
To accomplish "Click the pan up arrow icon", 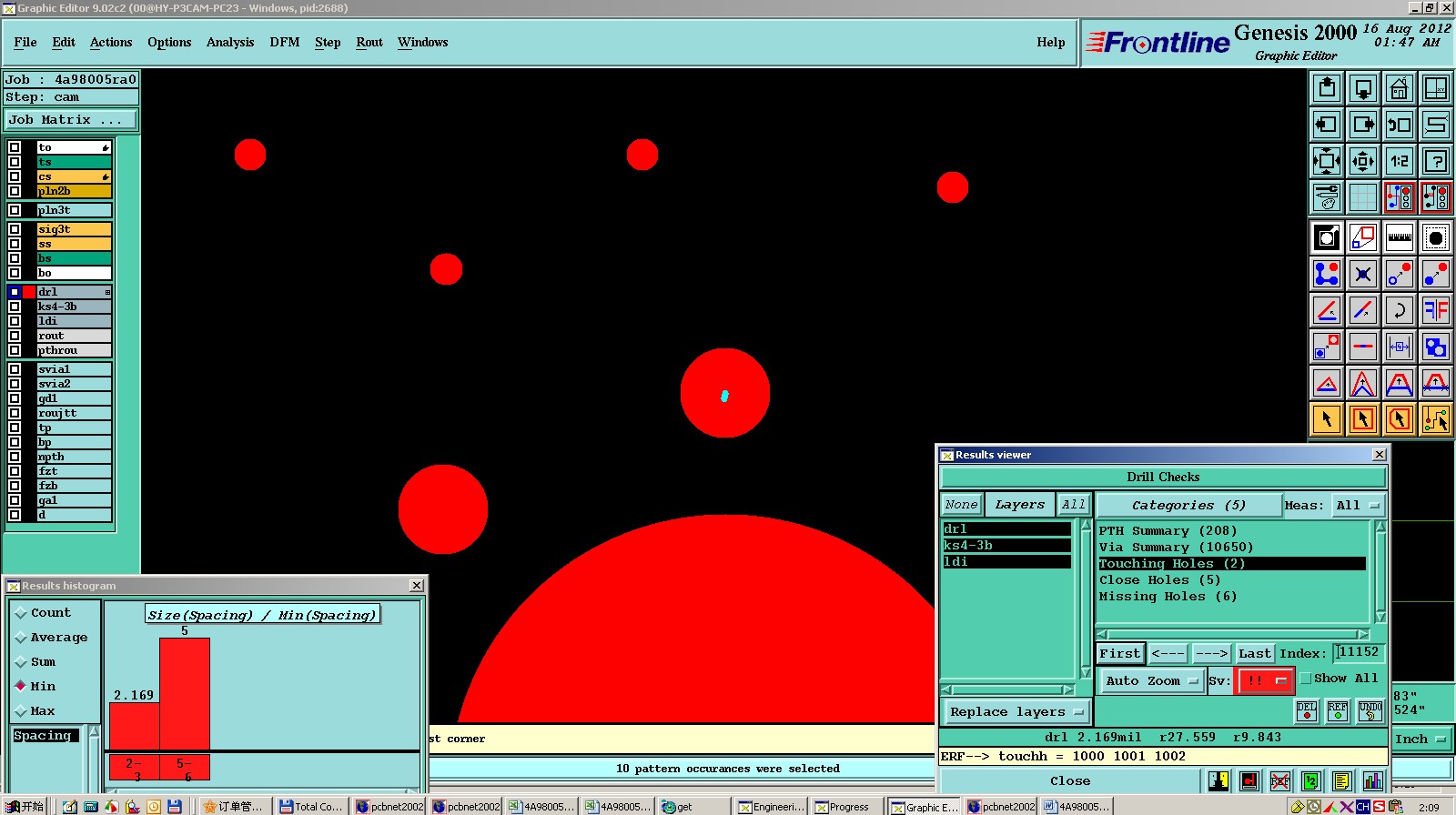I will (x=1327, y=88).
